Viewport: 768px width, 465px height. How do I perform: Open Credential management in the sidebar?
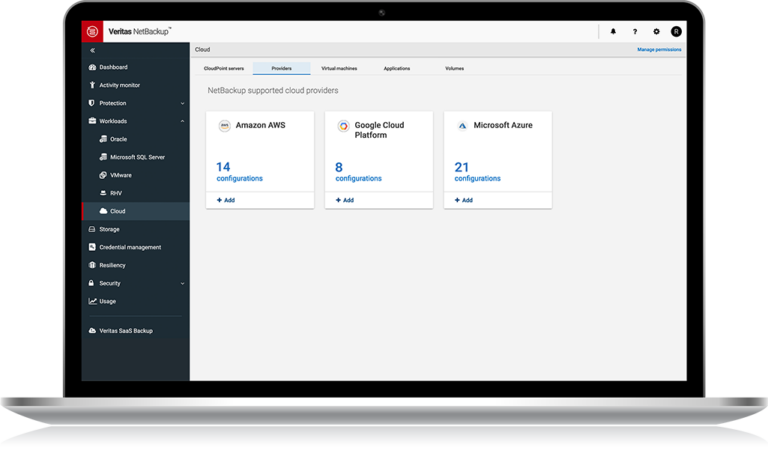pos(130,247)
